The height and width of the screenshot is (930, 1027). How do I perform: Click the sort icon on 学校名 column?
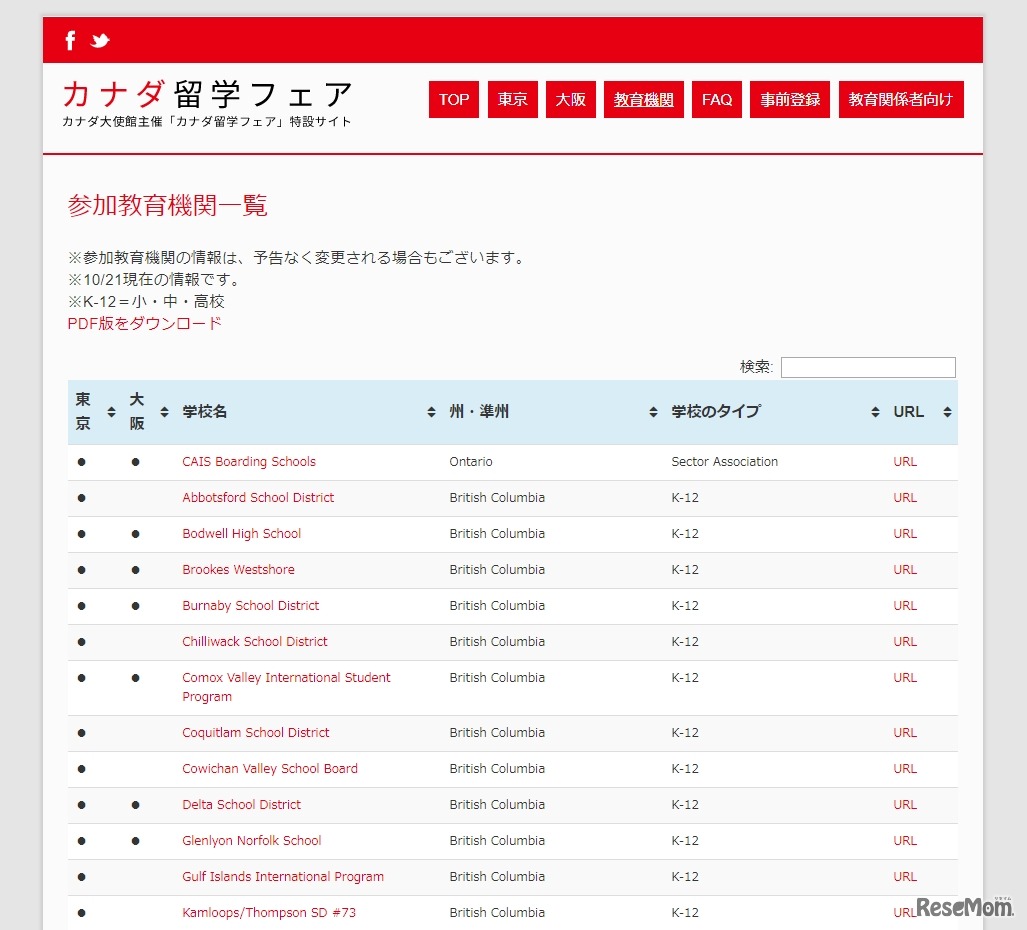pos(430,411)
